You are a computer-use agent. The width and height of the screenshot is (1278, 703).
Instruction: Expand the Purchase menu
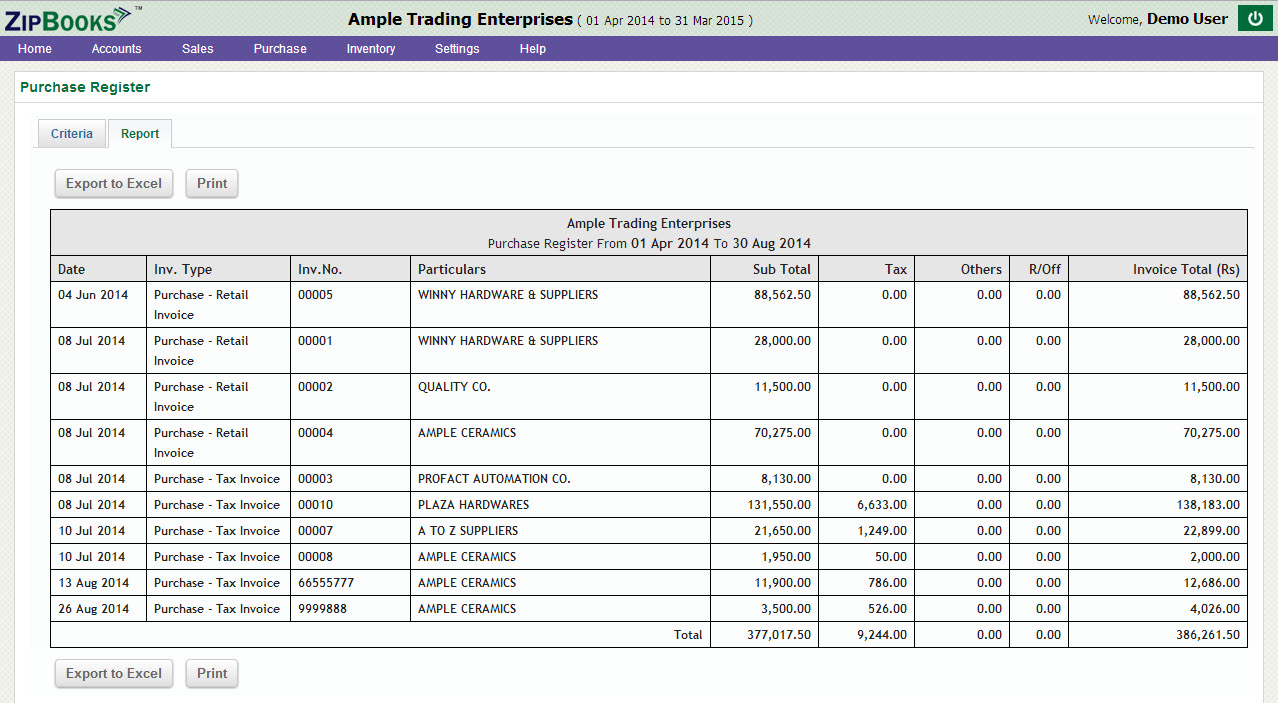click(280, 49)
